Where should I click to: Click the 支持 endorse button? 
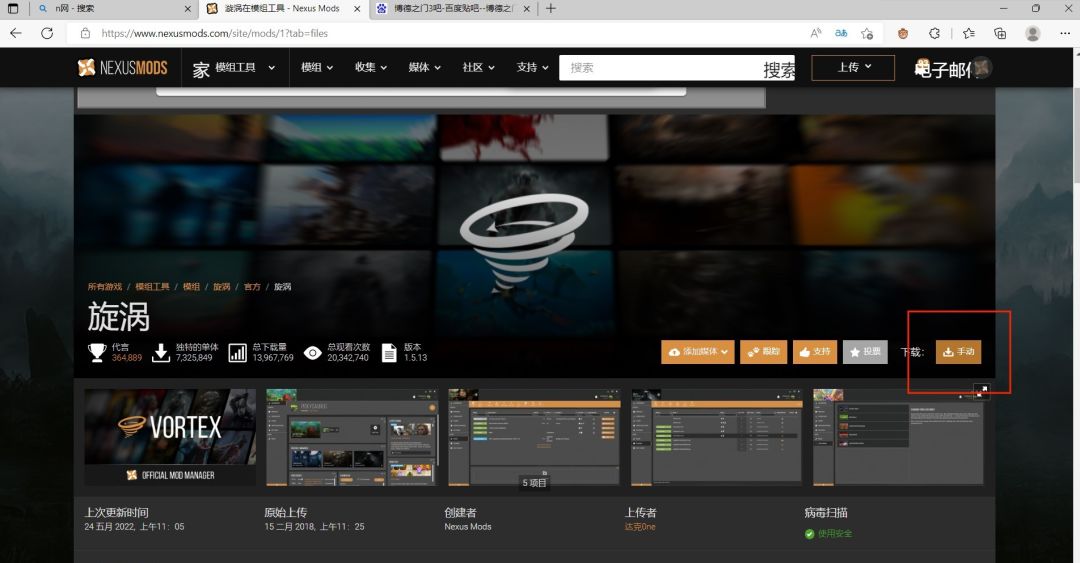click(815, 352)
